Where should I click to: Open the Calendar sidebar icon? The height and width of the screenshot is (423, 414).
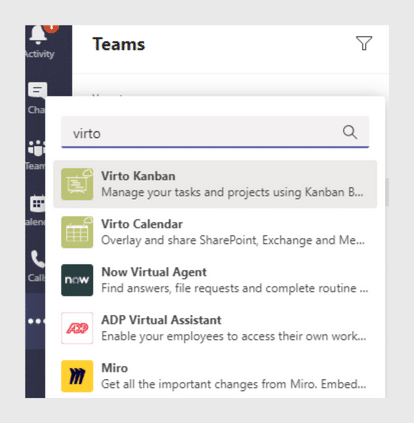pyautogui.click(x=38, y=203)
